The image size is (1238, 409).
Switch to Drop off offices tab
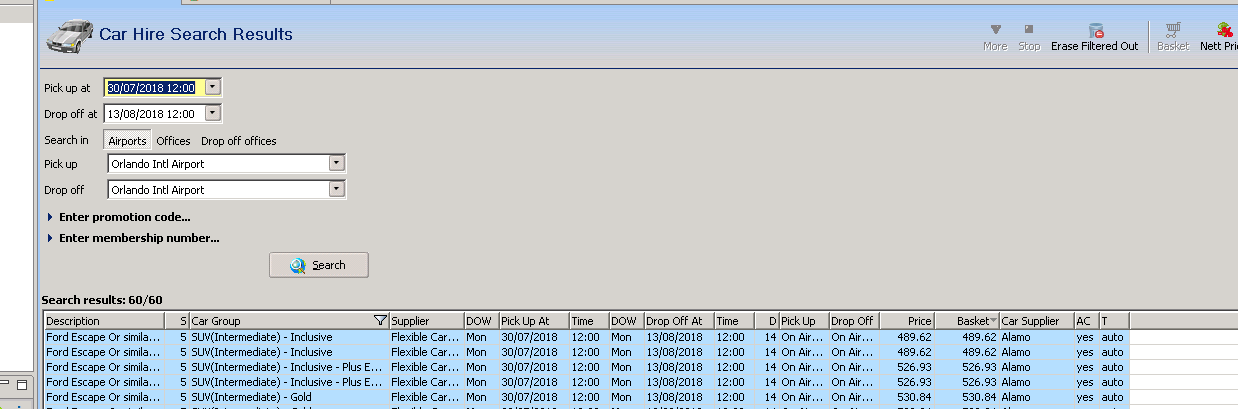click(x=239, y=141)
